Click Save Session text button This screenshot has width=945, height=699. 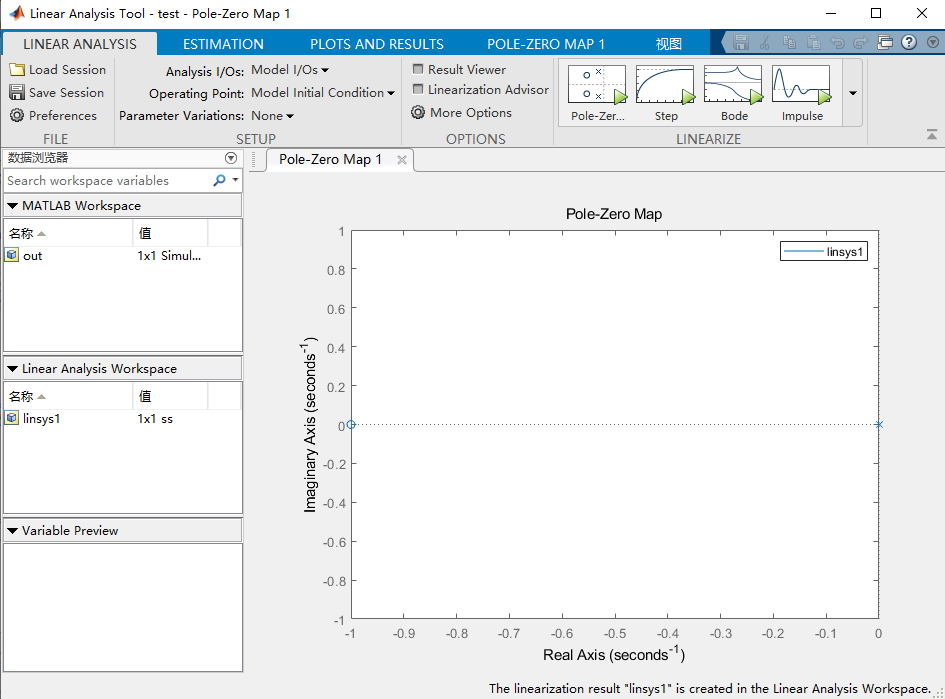pyautogui.click(x=66, y=93)
